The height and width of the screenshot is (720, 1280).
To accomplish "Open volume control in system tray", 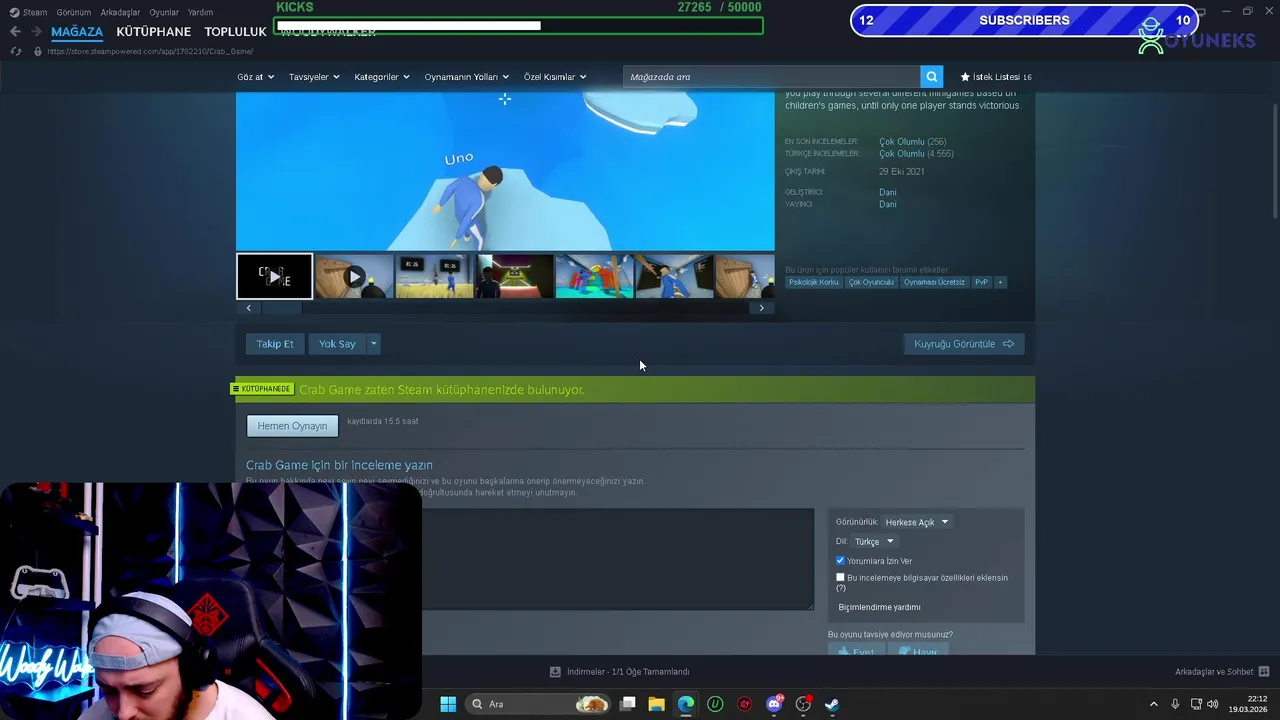I will click(1214, 704).
